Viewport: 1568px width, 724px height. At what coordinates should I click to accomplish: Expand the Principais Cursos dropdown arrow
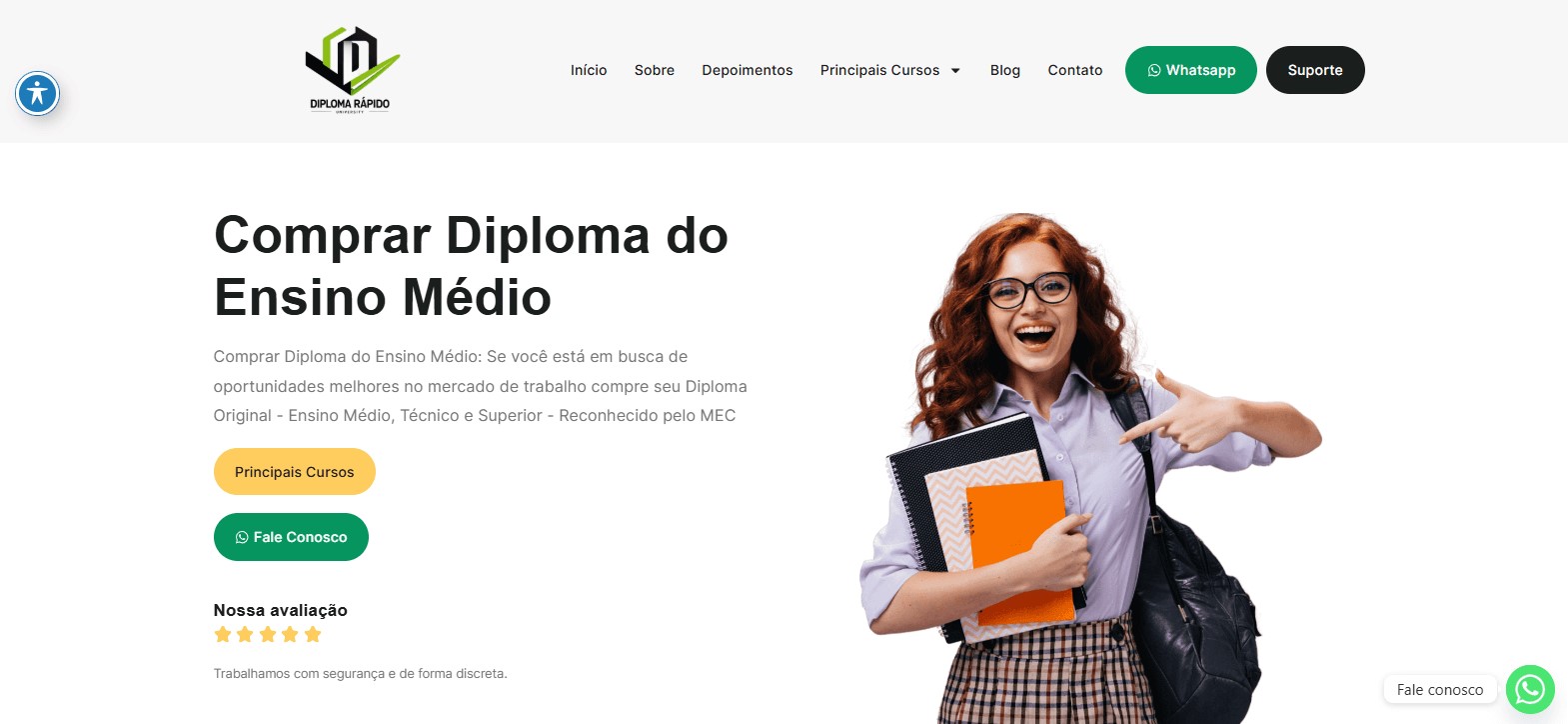[x=955, y=71]
